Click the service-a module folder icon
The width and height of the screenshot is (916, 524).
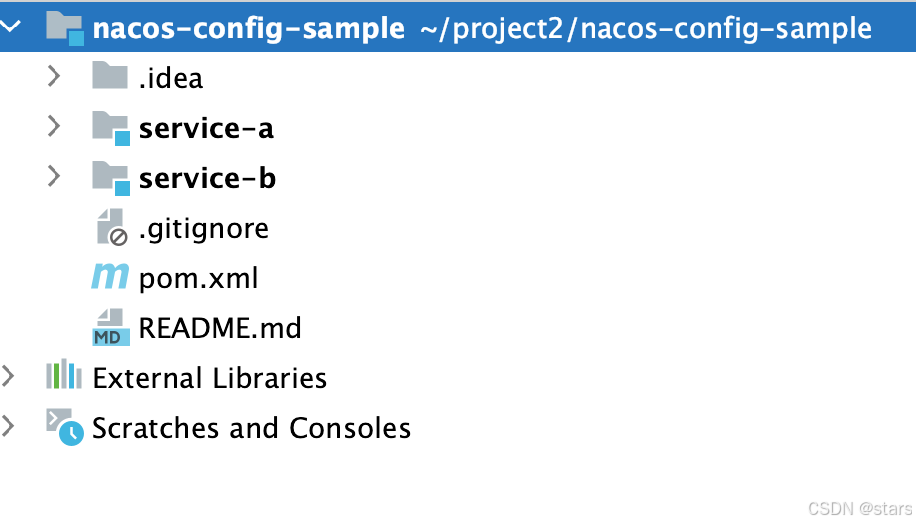(x=110, y=128)
